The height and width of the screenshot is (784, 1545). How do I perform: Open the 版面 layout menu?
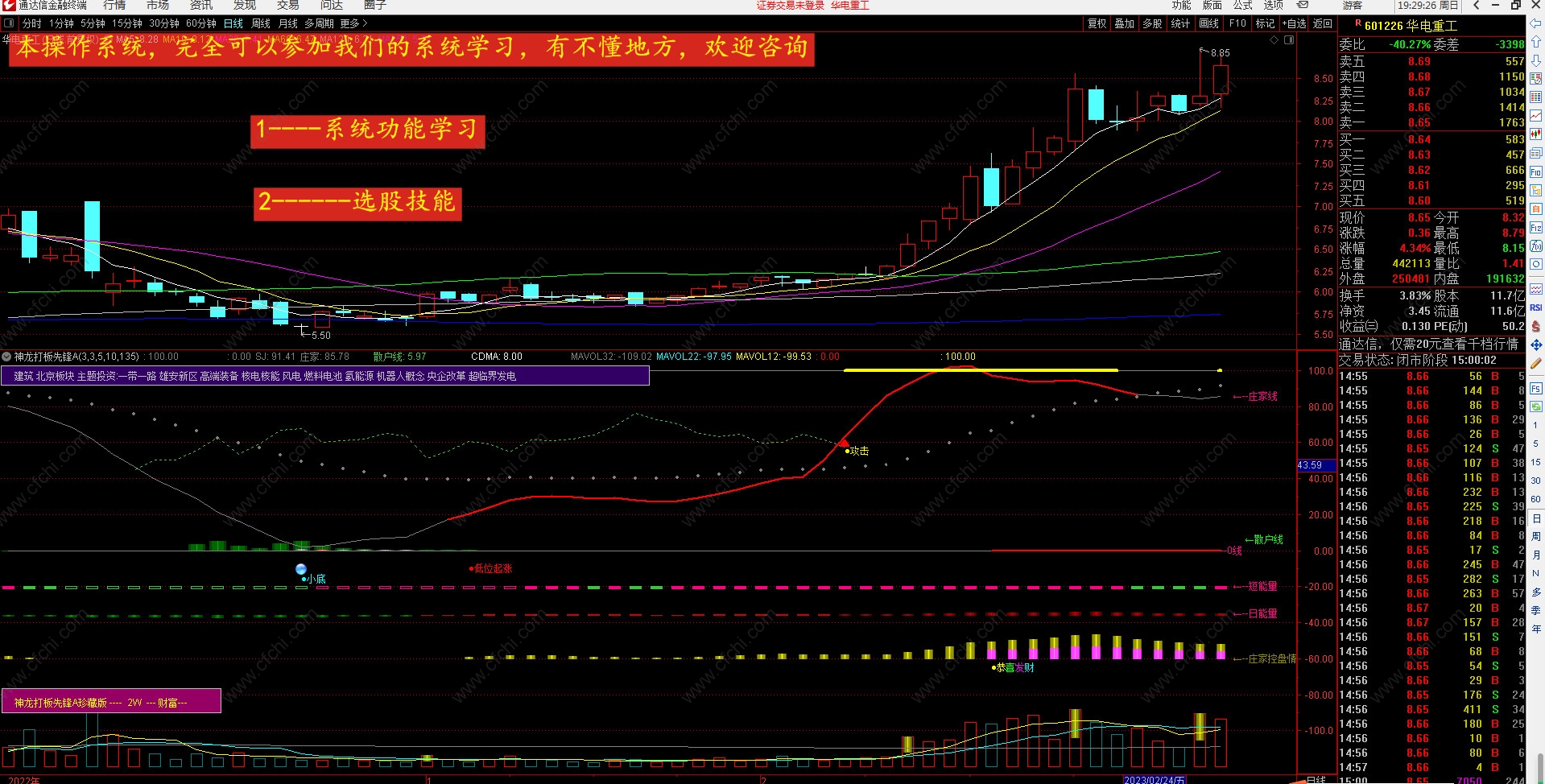tap(1212, 5)
